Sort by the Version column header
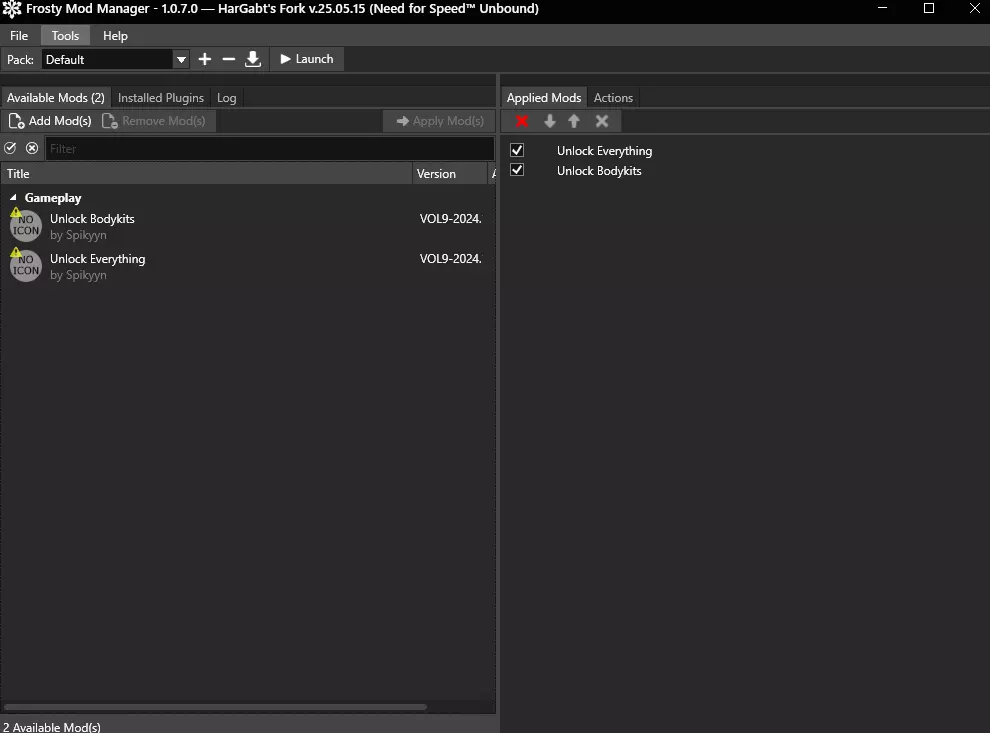The width and height of the screenshot is (990, 733). (451, 174)
